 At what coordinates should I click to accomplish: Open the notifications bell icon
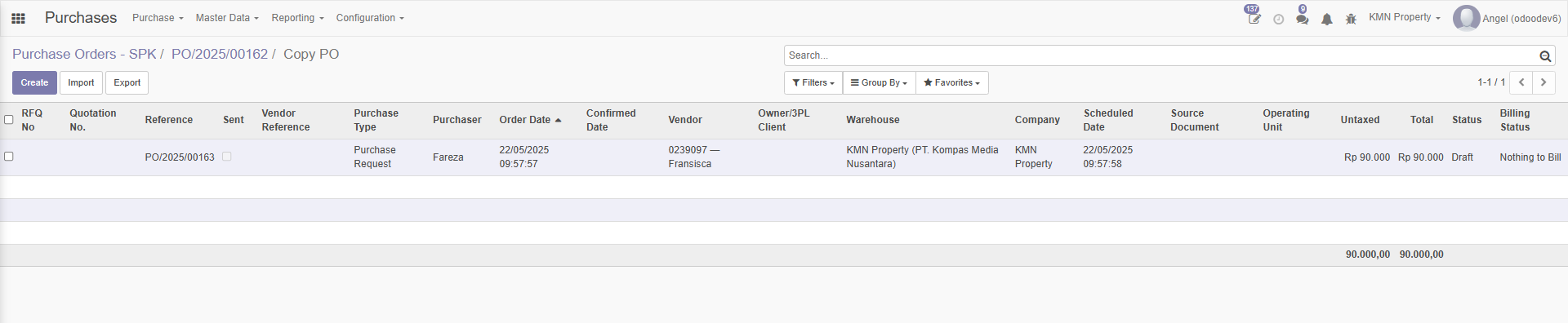[1327, 19]
